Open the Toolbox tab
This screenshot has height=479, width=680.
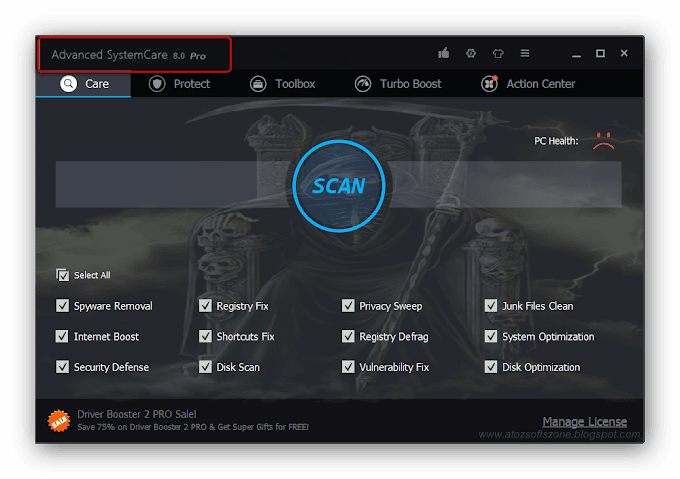pyautogui.click(x=282, y=84)
